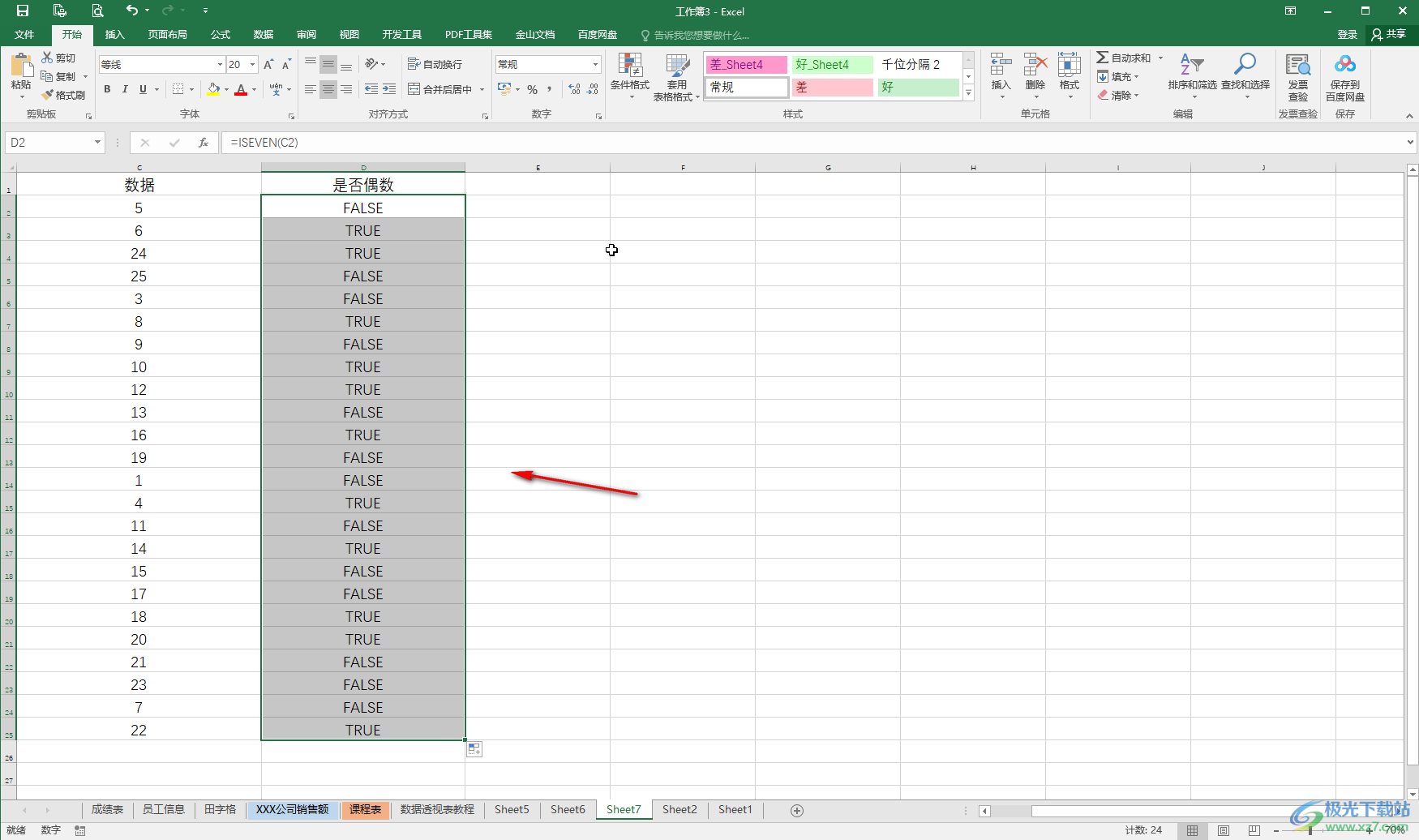The height and width of the screenshot is (840, 1419).
Task: Apply the 好 green cell style
Action: pos(918,87)
